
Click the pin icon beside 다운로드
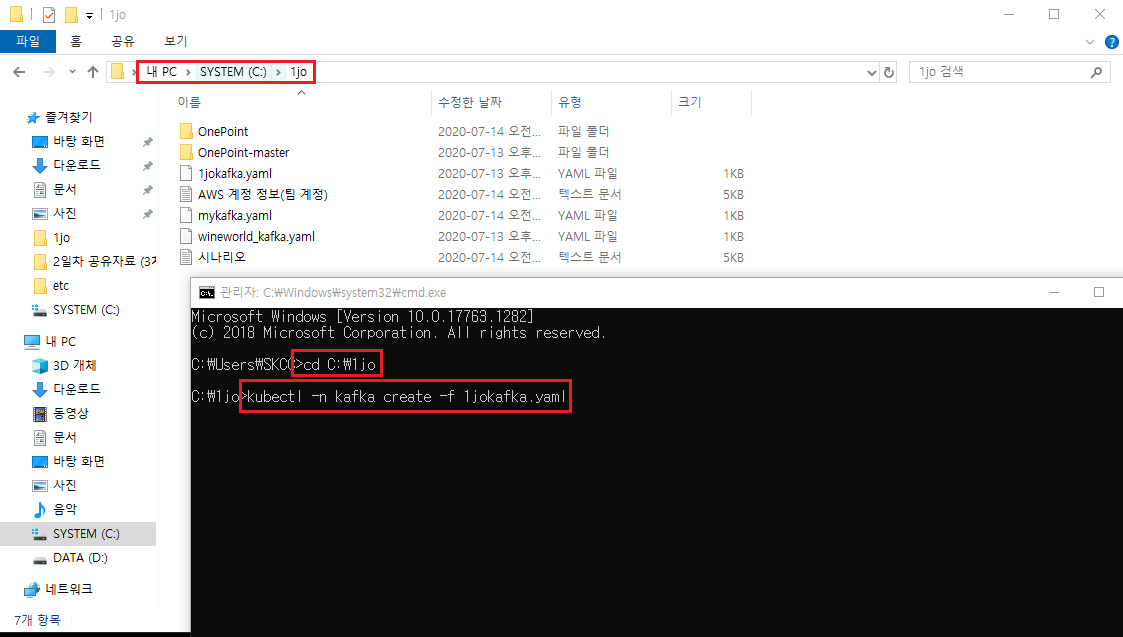[x=148, y=166]
